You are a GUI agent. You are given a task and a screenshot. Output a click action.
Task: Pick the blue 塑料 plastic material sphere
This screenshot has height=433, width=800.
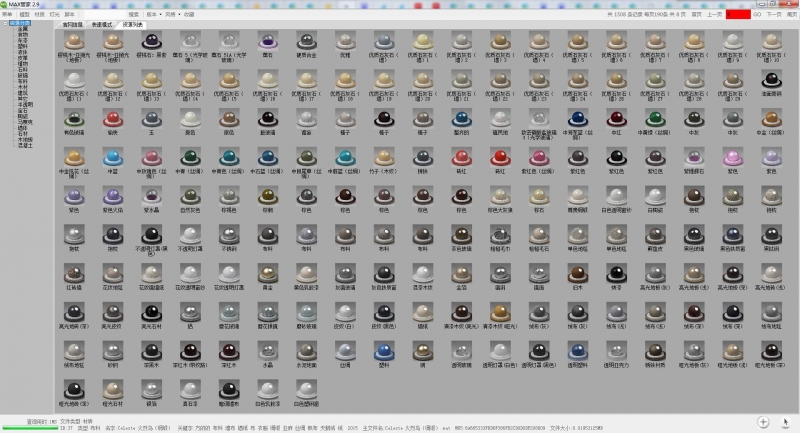384,351
